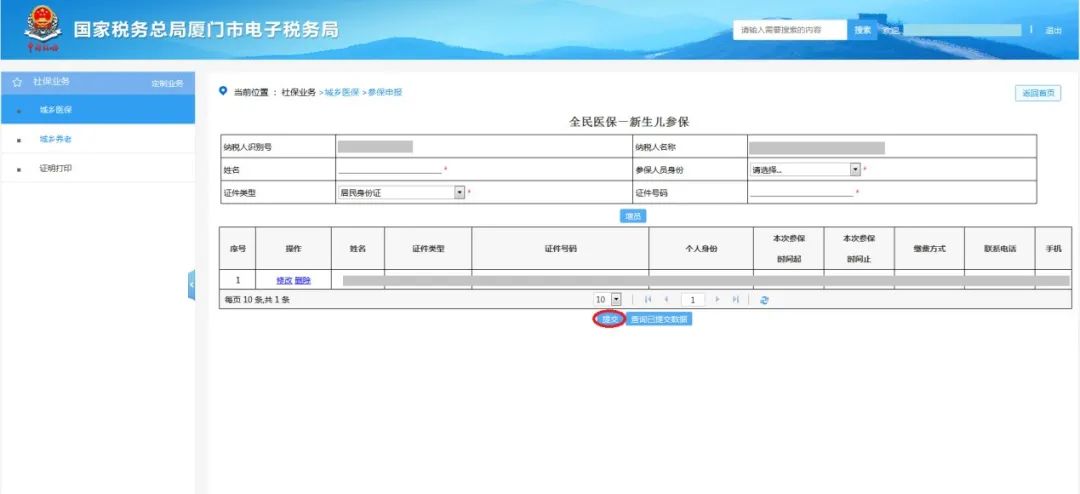This screenshot has width=1080, height=494.
Task: Click the blue location pin icon
Action: (x=222, y=91)
